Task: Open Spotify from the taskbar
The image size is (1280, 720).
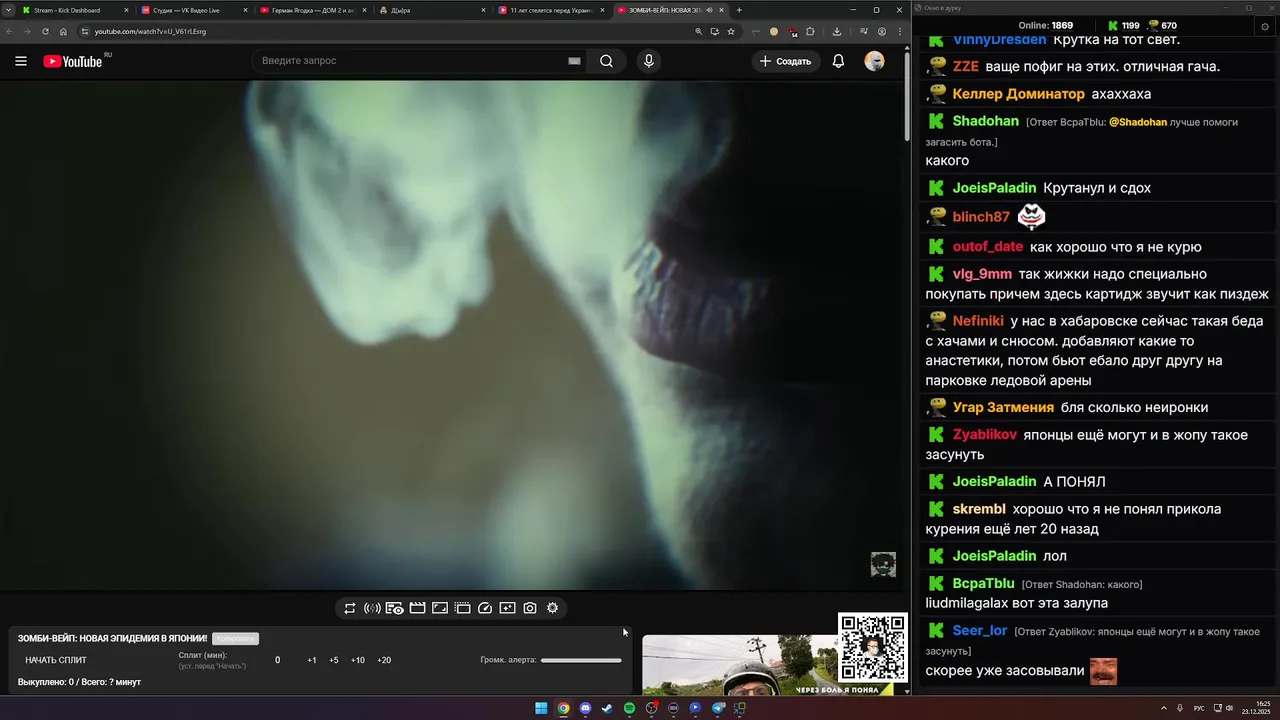Action: pos(629,708)
